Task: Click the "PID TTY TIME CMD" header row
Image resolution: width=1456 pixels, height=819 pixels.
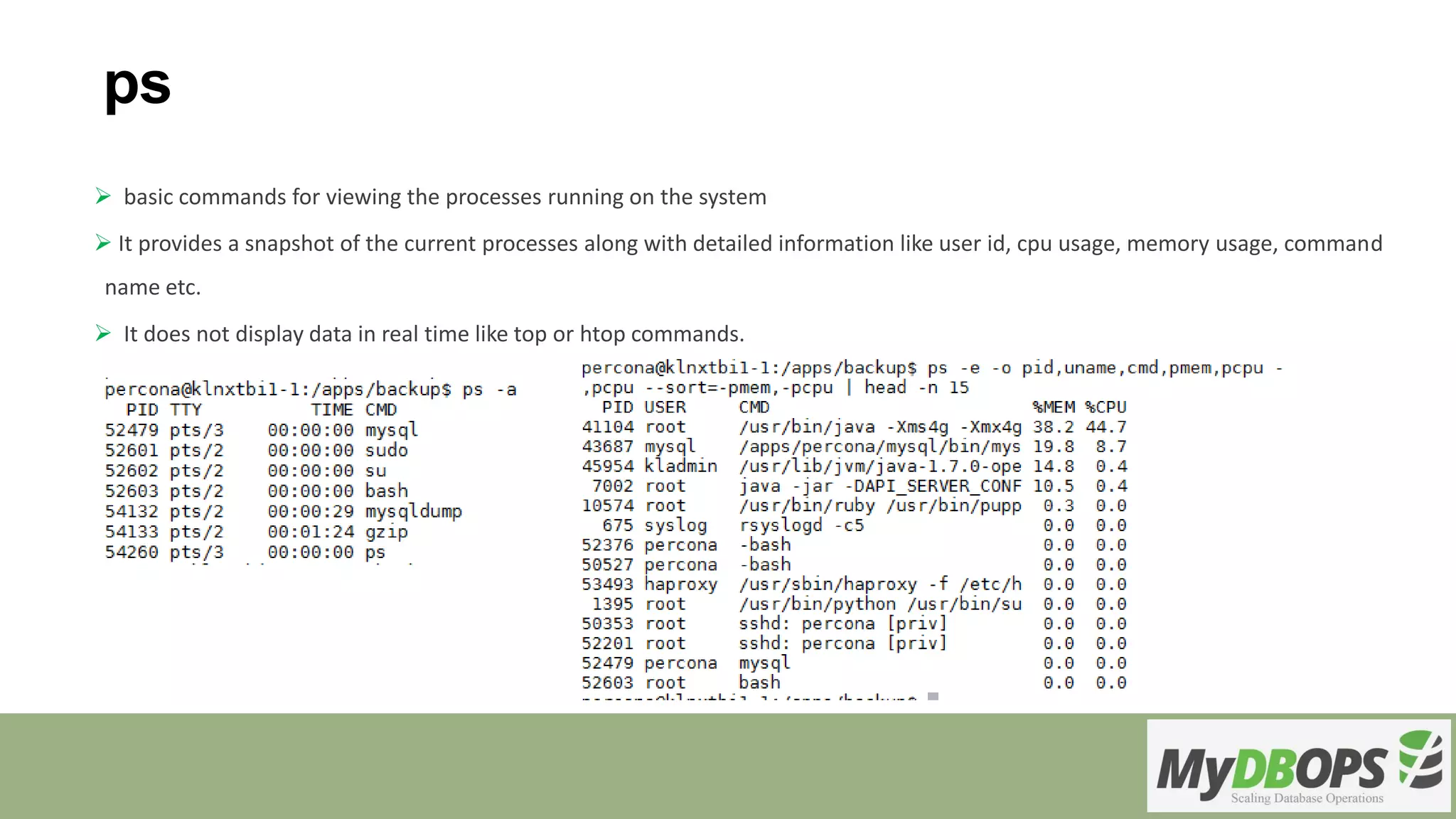Action: click(261, 410)
